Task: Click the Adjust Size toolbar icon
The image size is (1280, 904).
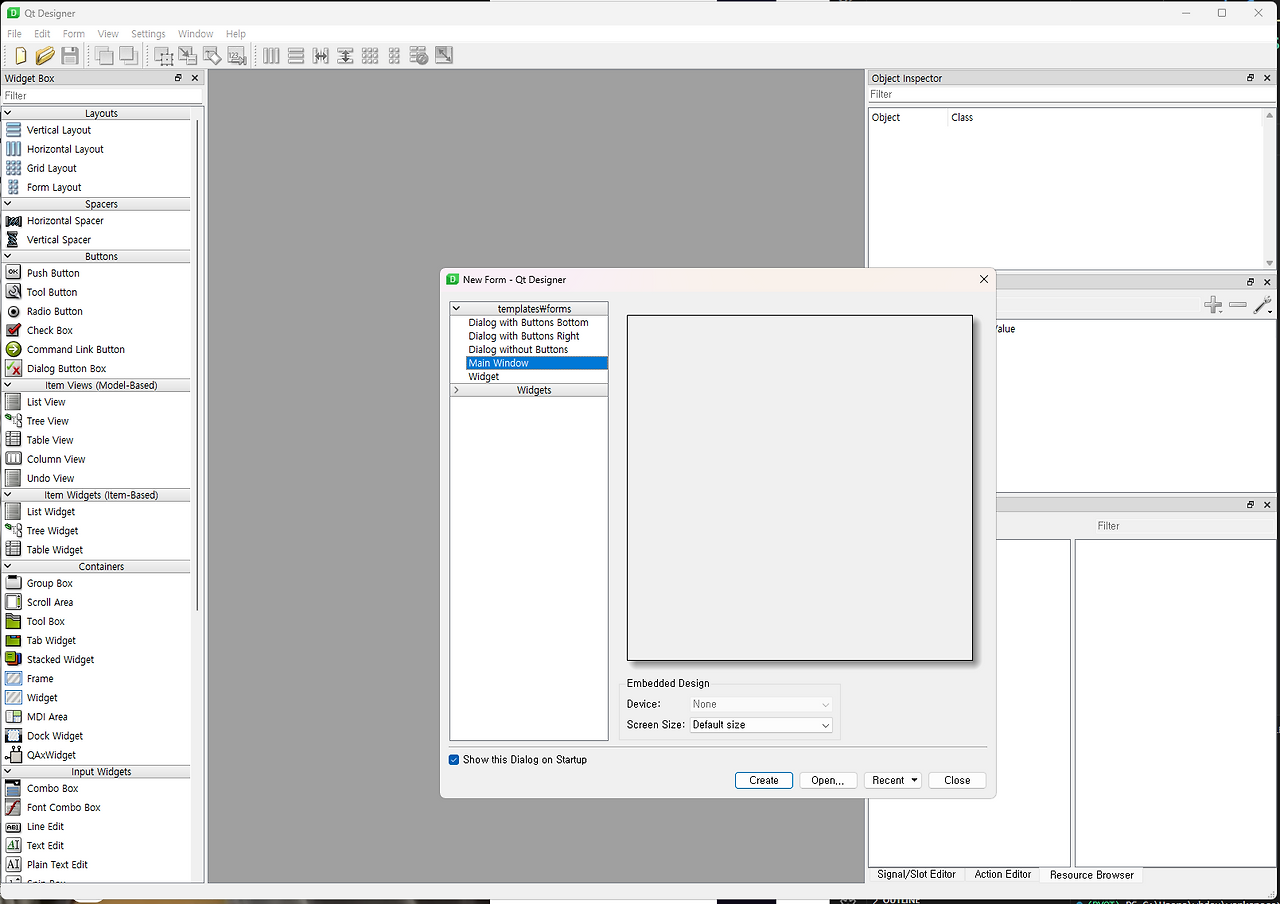Action: (444, 55)
